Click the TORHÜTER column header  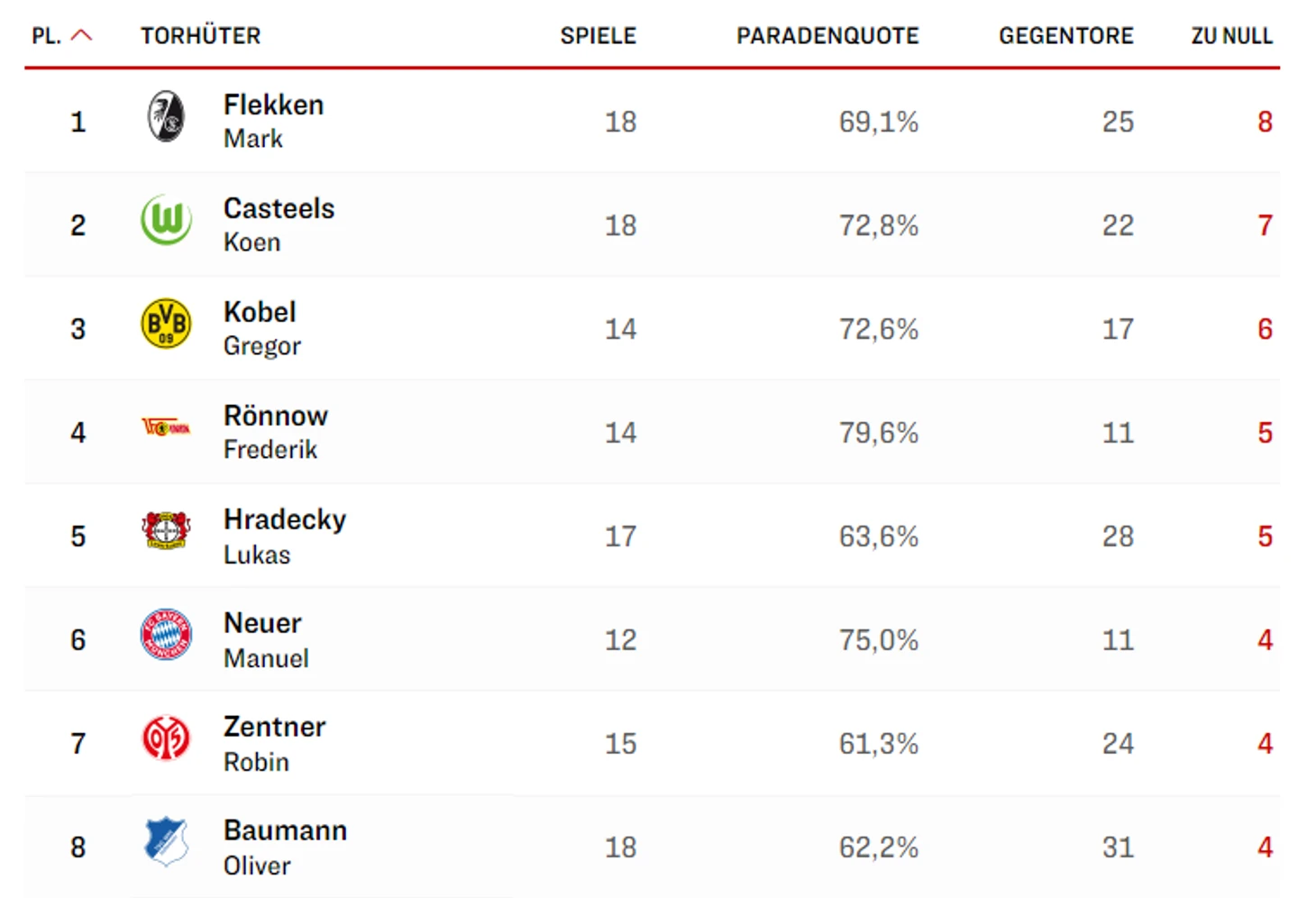click(x=200, y=36)
